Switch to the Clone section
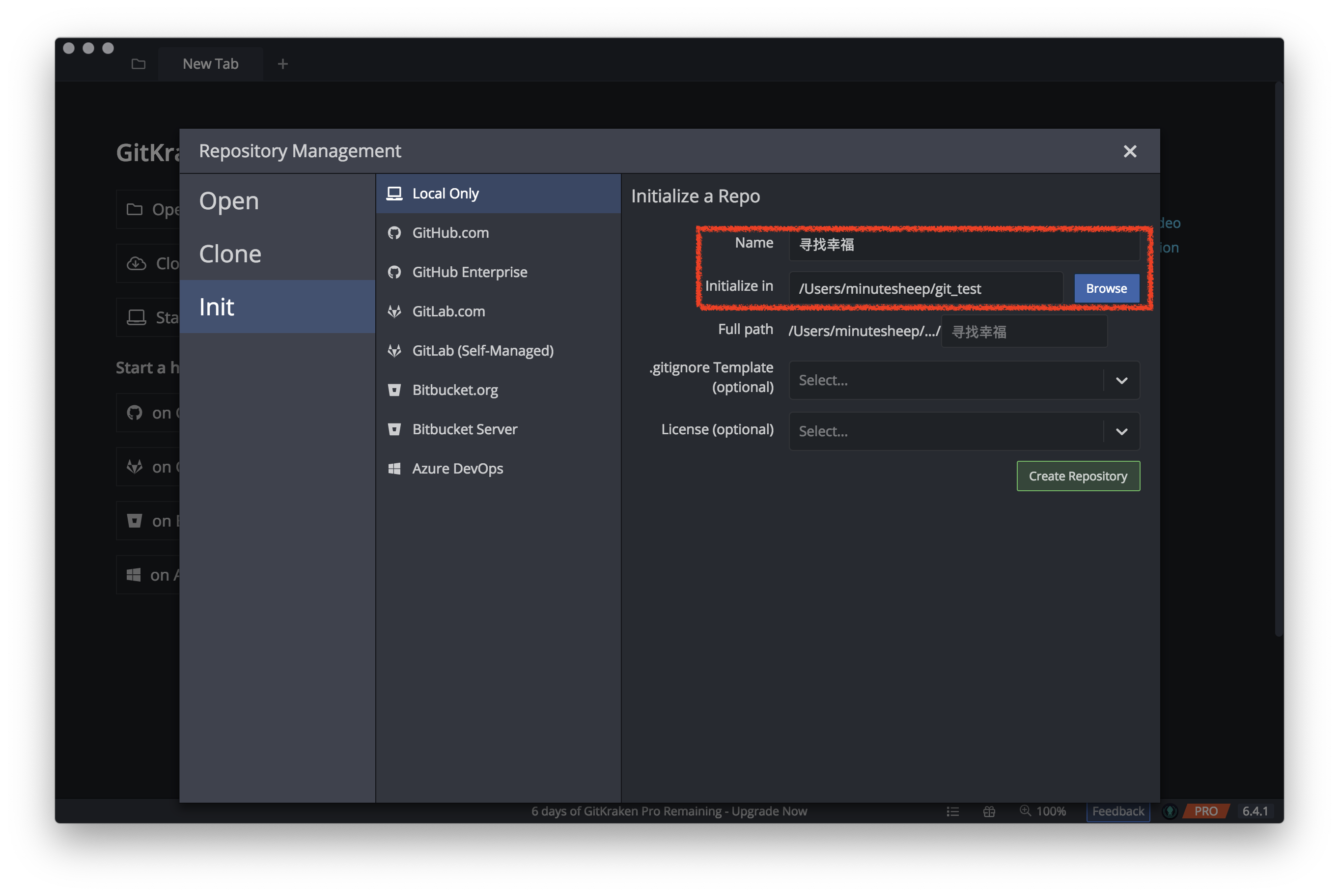This screenshot has width=1339, height=896. (x=230, y=253)
